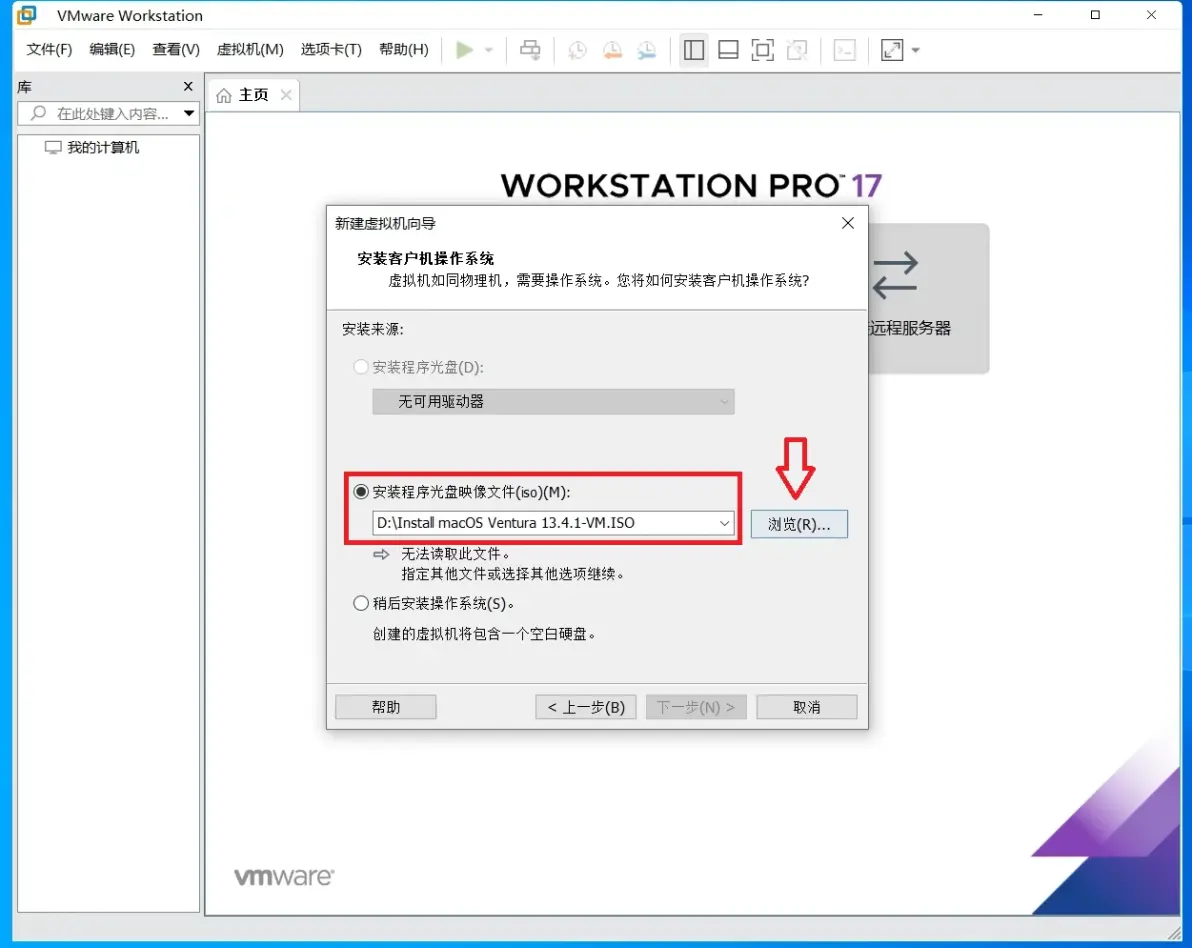Image resolution: width=1192 pixels, height=948 pixels.
Task: Open the 文件(F) menu
Action: click(x=49, y=49)
